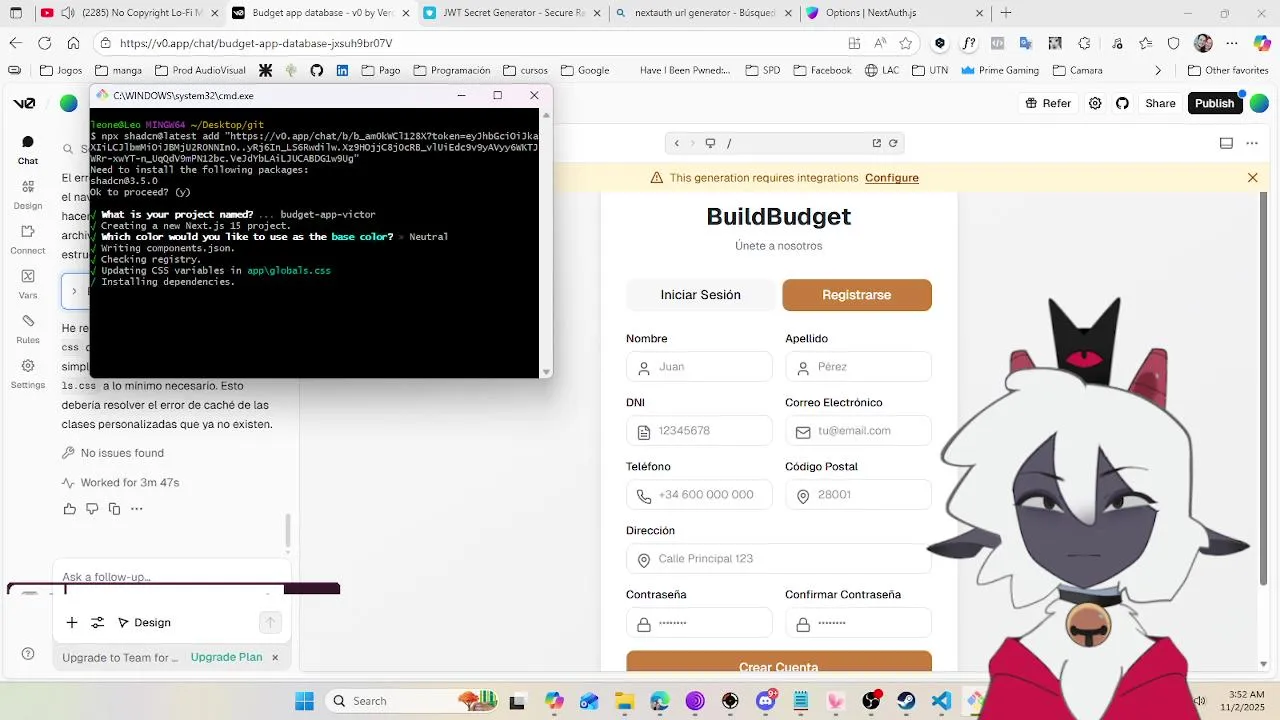Image resolution: width=1280 pixels, height=720 pixels.
Task: Focus the DNI input field
Action: 699,431
